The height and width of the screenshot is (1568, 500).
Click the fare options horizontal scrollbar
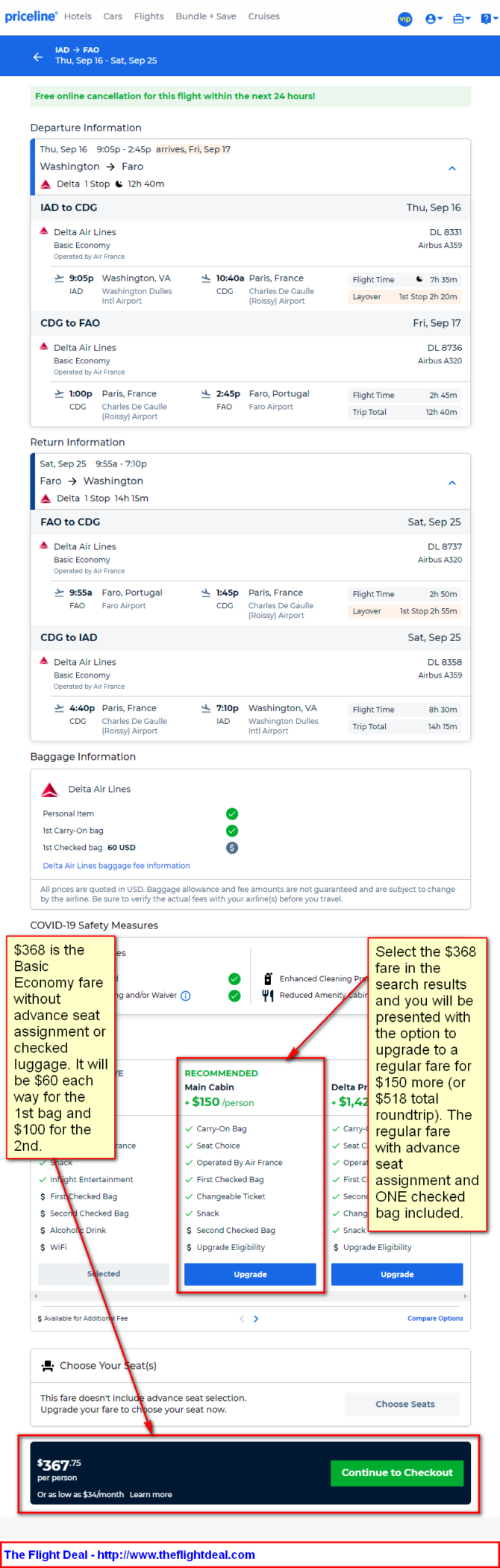[250, 1296]
